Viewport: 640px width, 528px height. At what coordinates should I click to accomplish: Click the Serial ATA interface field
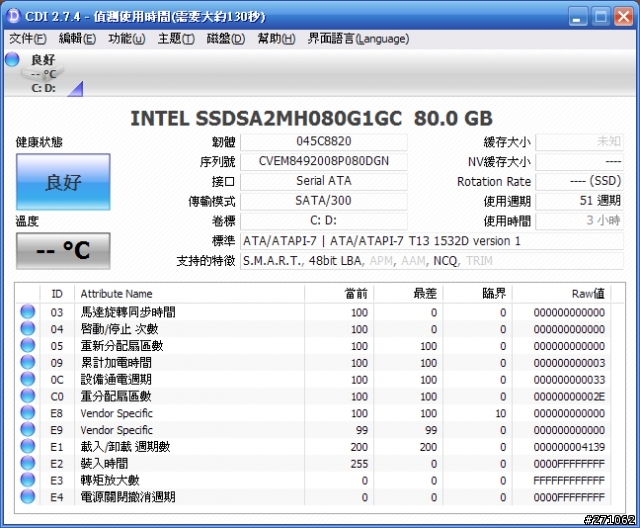click(324, 181)
